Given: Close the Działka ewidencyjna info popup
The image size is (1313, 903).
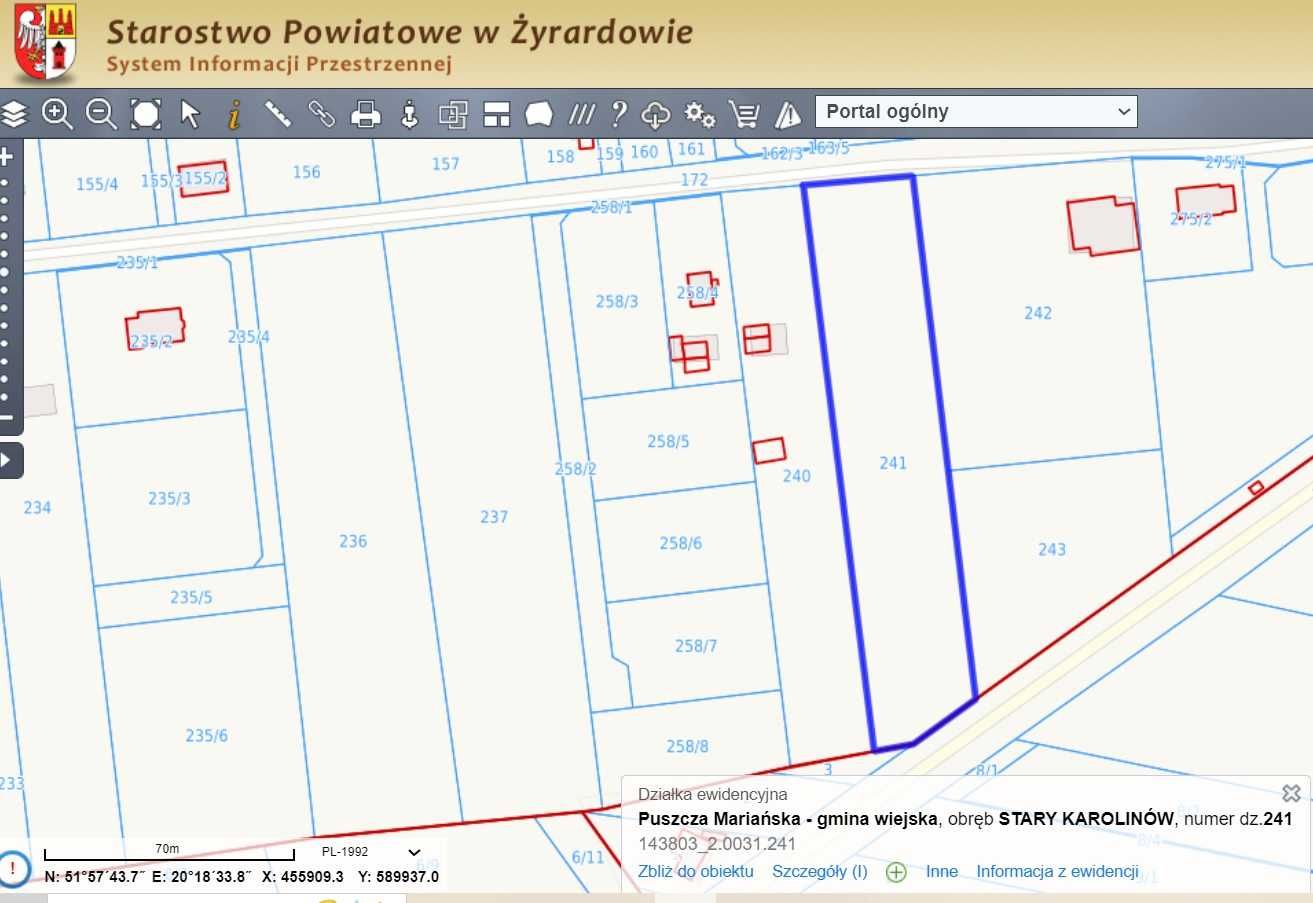Looking at the screenshot, I should click(1291, 793).
